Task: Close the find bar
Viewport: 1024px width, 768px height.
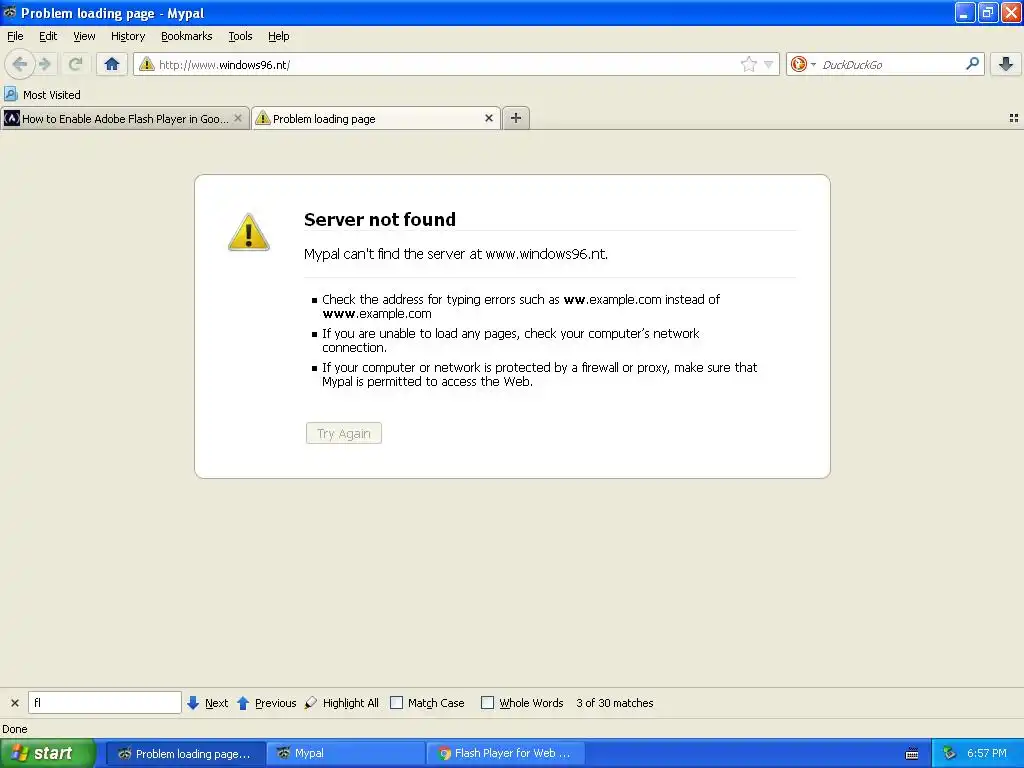Action: click(x=15, y=703)
